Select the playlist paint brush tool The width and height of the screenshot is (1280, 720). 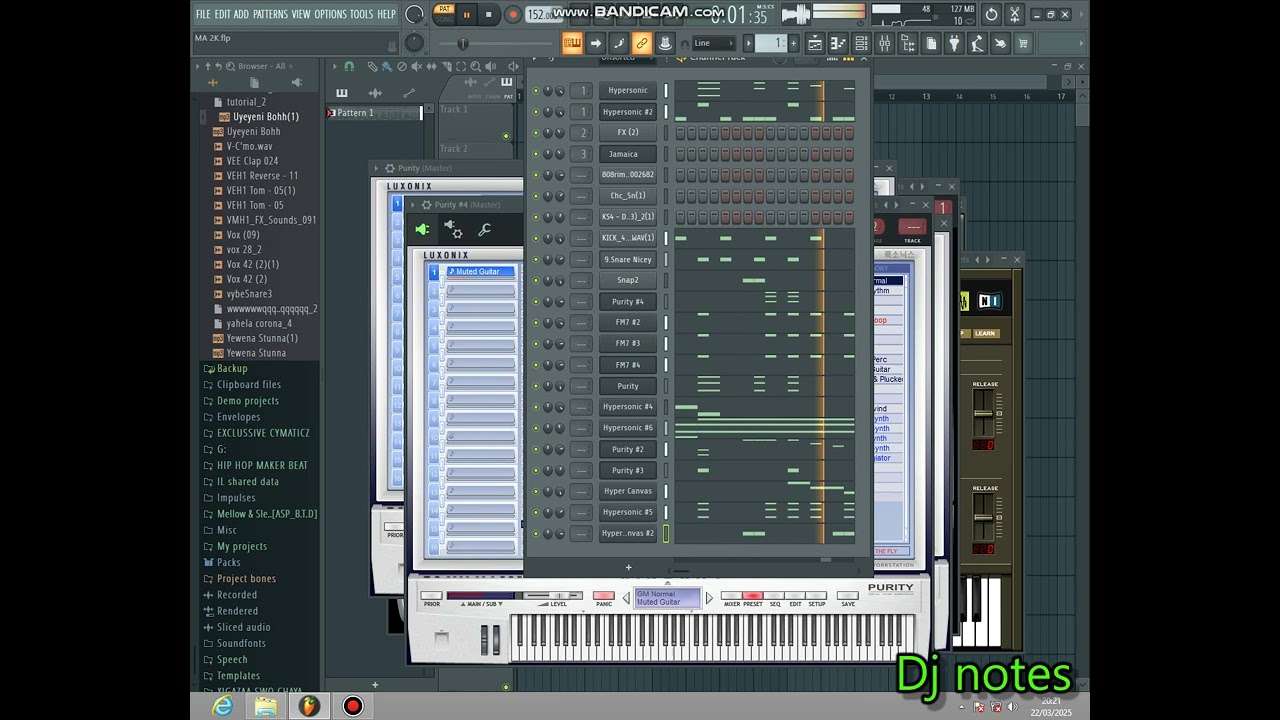click(387, 66)
